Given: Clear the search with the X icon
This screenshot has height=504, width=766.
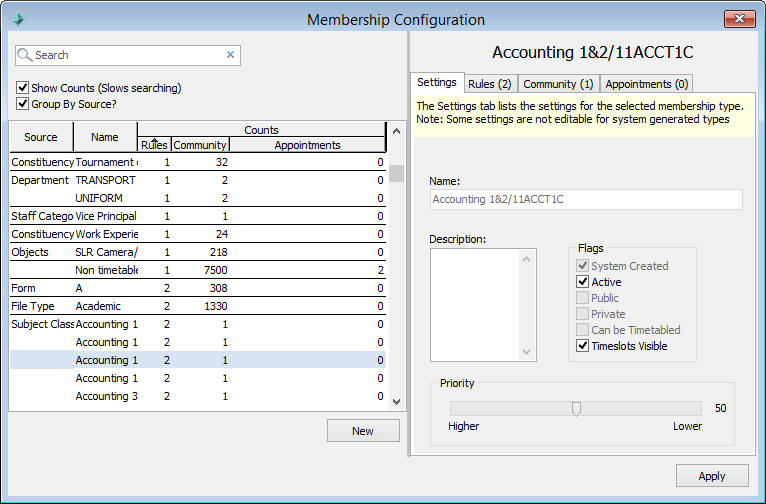Looking at the screenshot, I should (231, 55).
